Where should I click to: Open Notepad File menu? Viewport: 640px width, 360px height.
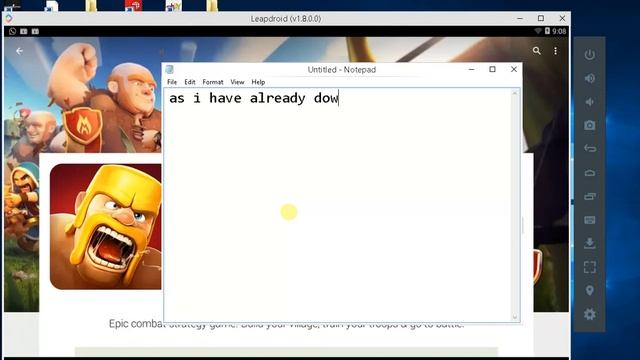pos(172,82)
